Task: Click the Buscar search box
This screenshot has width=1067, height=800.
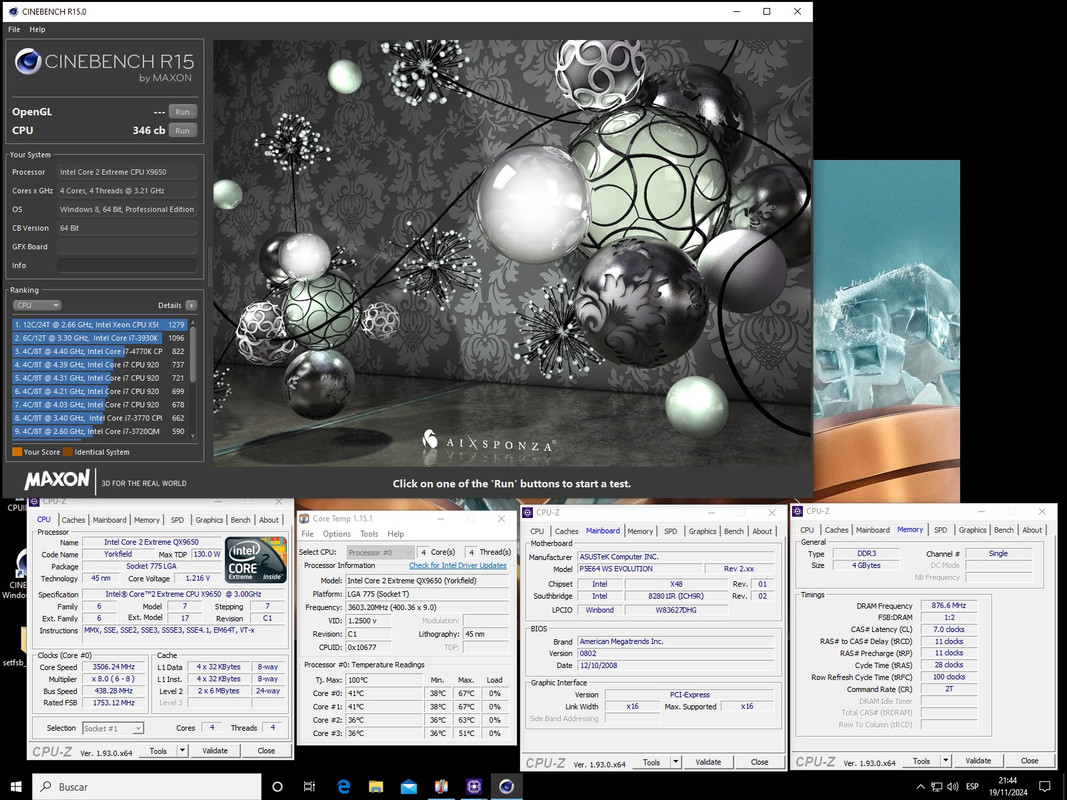Action: [146, 786]
